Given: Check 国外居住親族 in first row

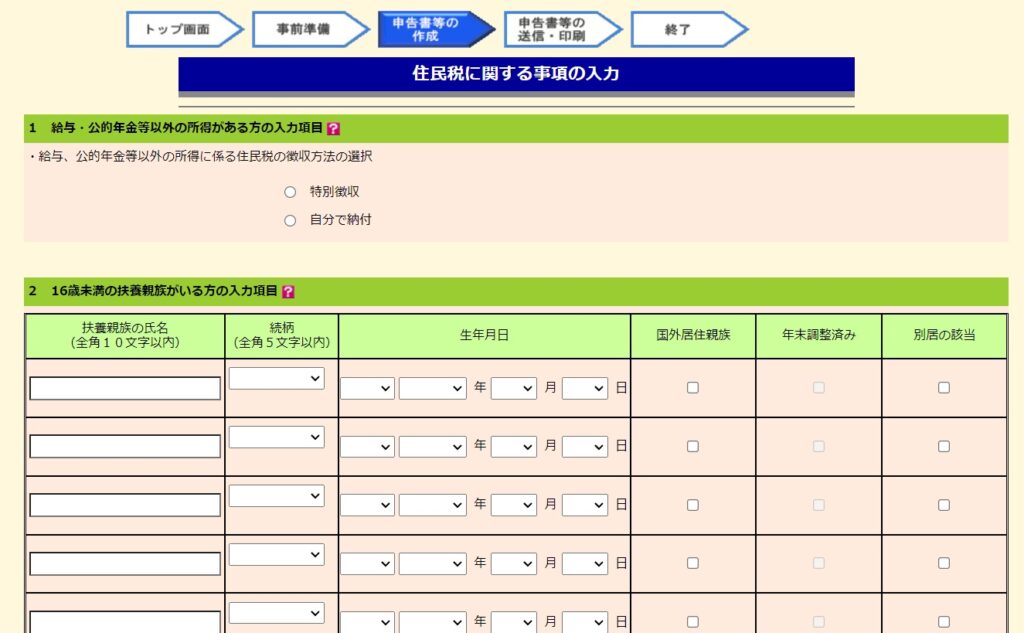Looking at the screenshot, I should [693, 388].
